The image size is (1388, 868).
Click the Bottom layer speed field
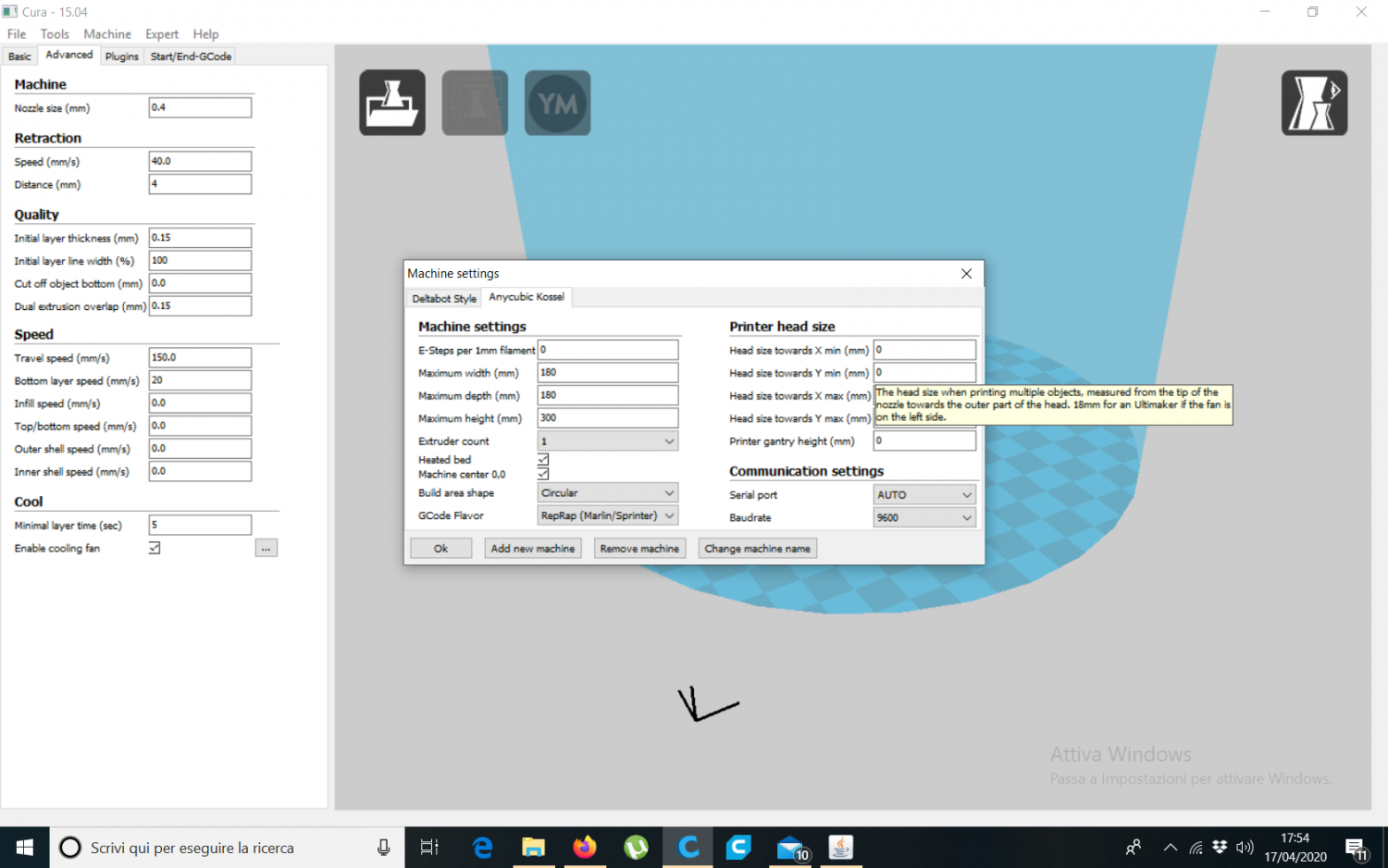pyautogui.click(x=200, y=380)
